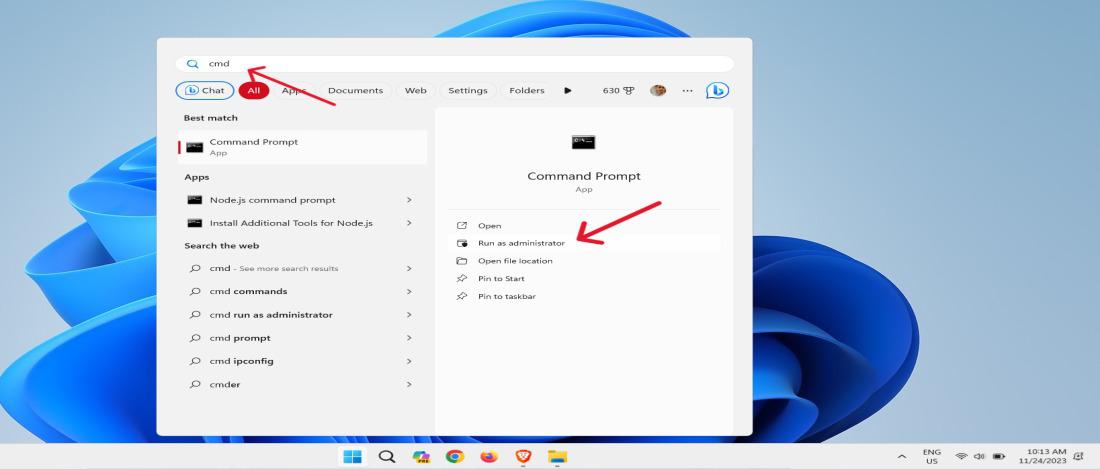Viewport: 1100px width, 469px height.
Task: Click the Install Additional Tools app icon
Action: coord(194,223)
